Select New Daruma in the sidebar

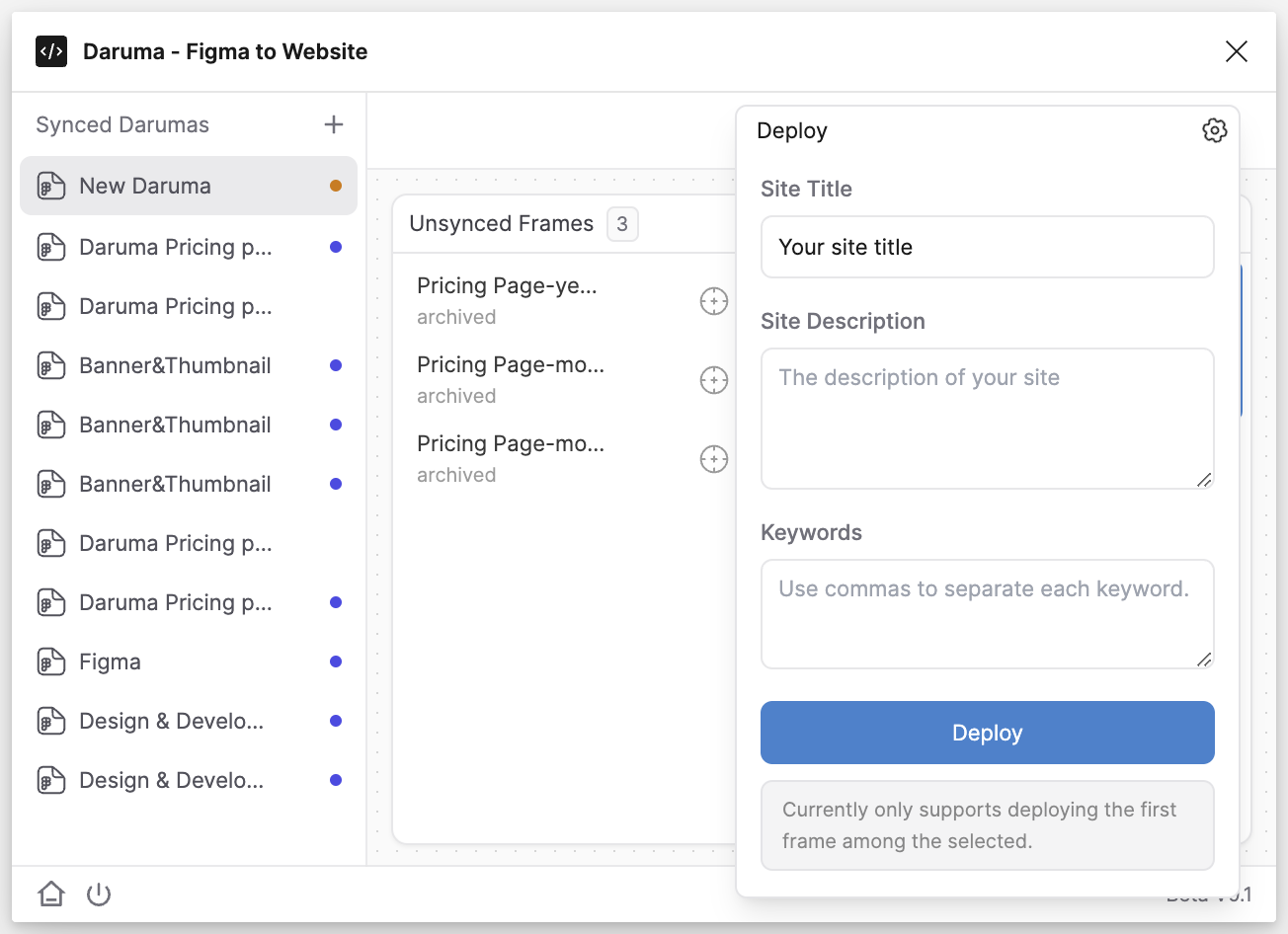point(189,186)
